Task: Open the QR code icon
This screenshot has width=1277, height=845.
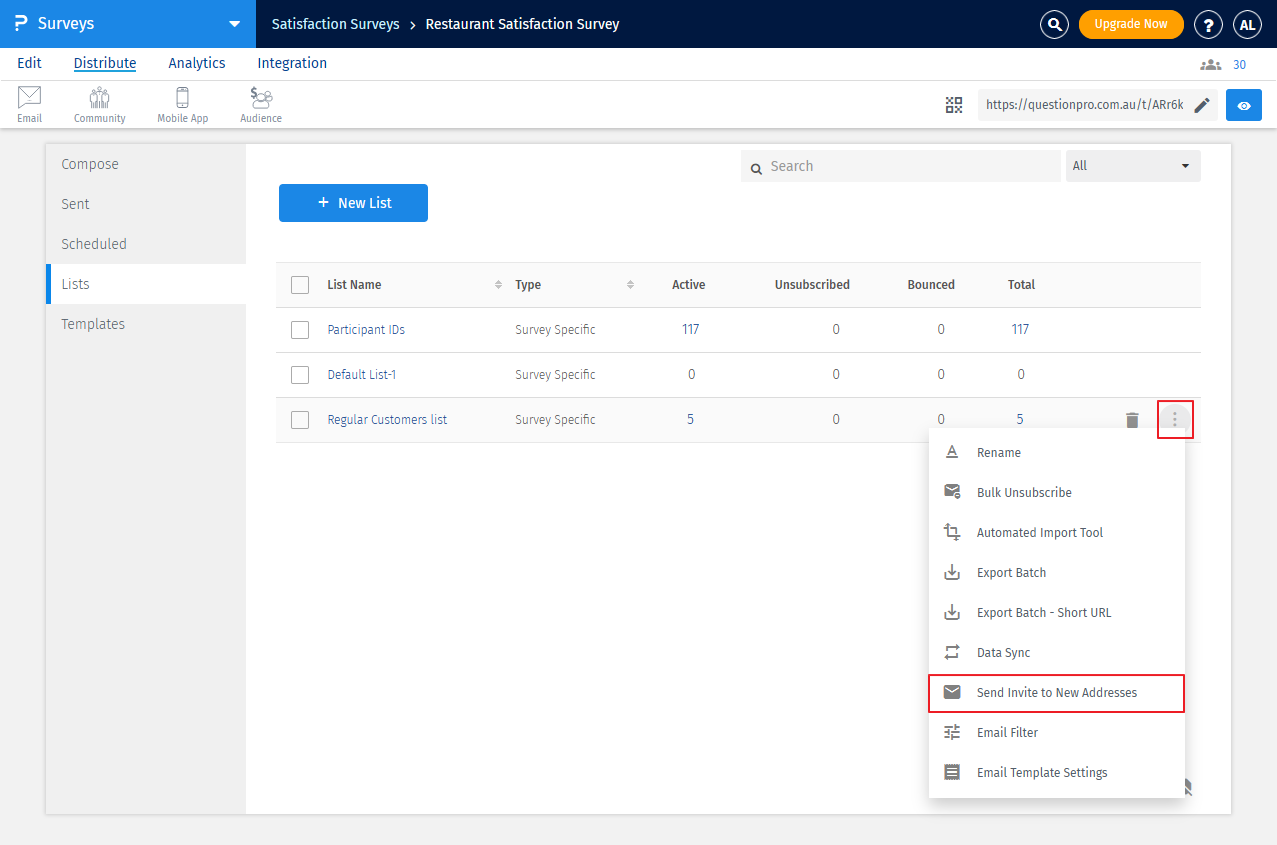Action: 954,105
